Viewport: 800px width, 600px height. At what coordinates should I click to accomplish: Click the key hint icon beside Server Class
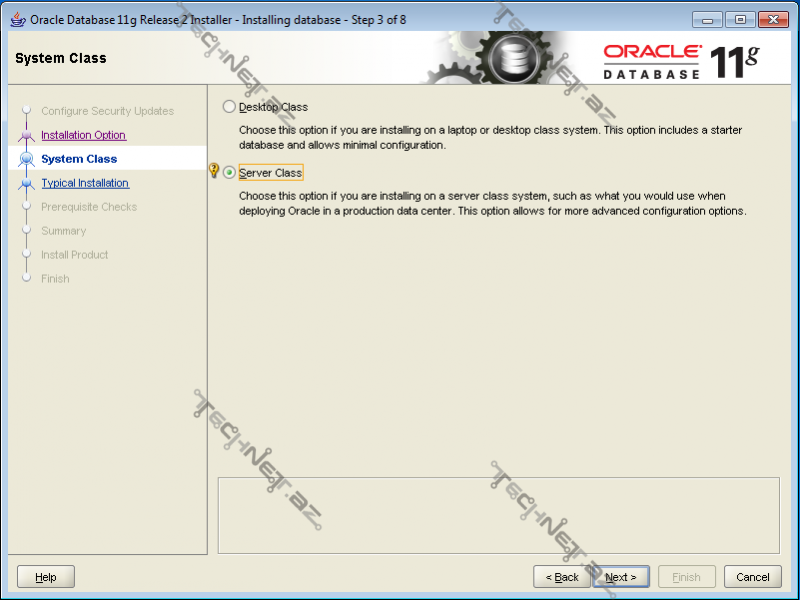213,171
